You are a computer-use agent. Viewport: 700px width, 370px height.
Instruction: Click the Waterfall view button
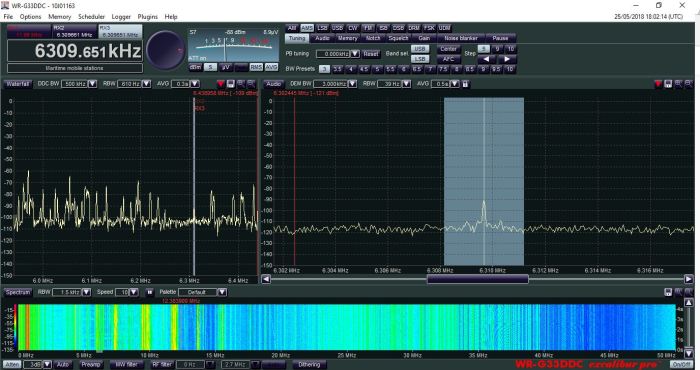(18, 84)
